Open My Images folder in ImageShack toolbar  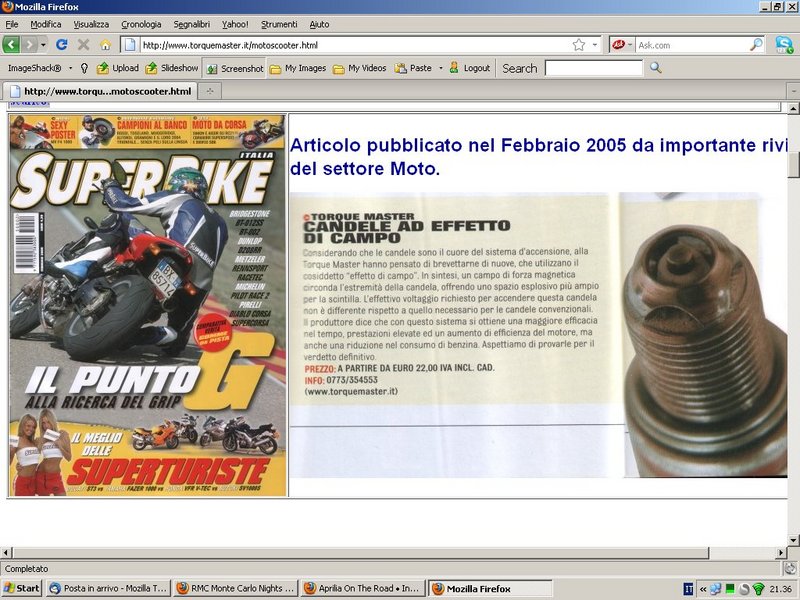click(298, 68)
